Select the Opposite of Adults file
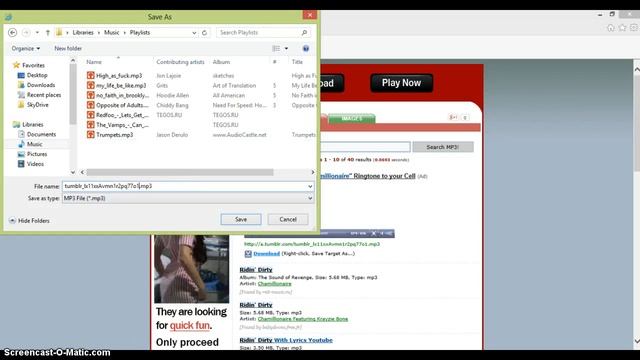 122,105
